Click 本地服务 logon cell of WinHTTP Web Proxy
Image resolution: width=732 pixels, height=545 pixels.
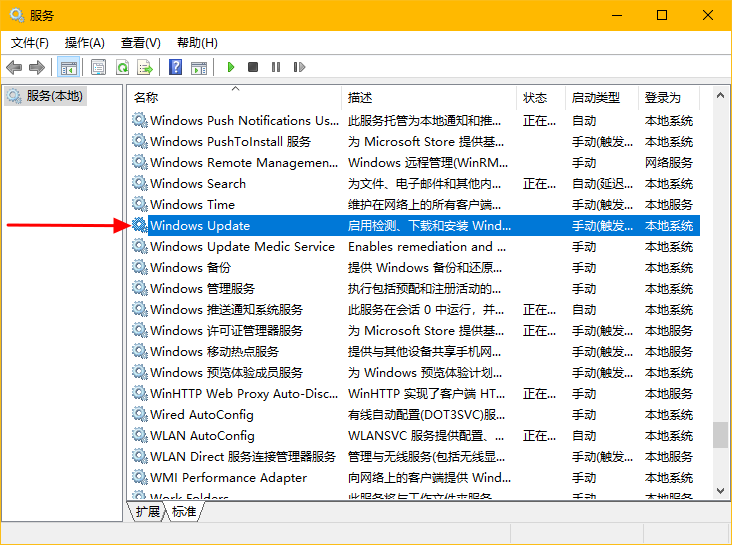[669, 394]
